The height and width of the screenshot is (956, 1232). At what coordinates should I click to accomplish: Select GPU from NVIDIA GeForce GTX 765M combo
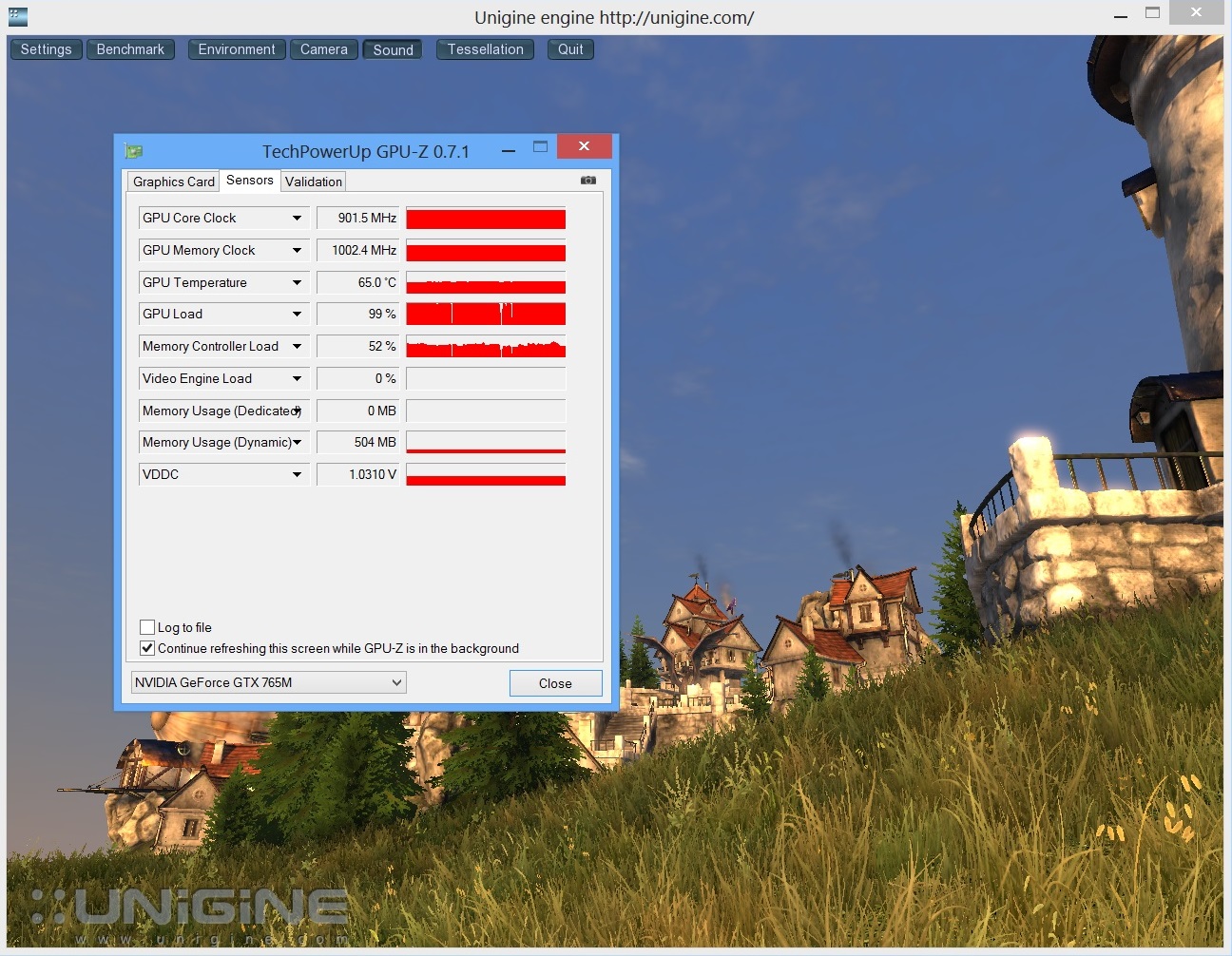[269, 682]
